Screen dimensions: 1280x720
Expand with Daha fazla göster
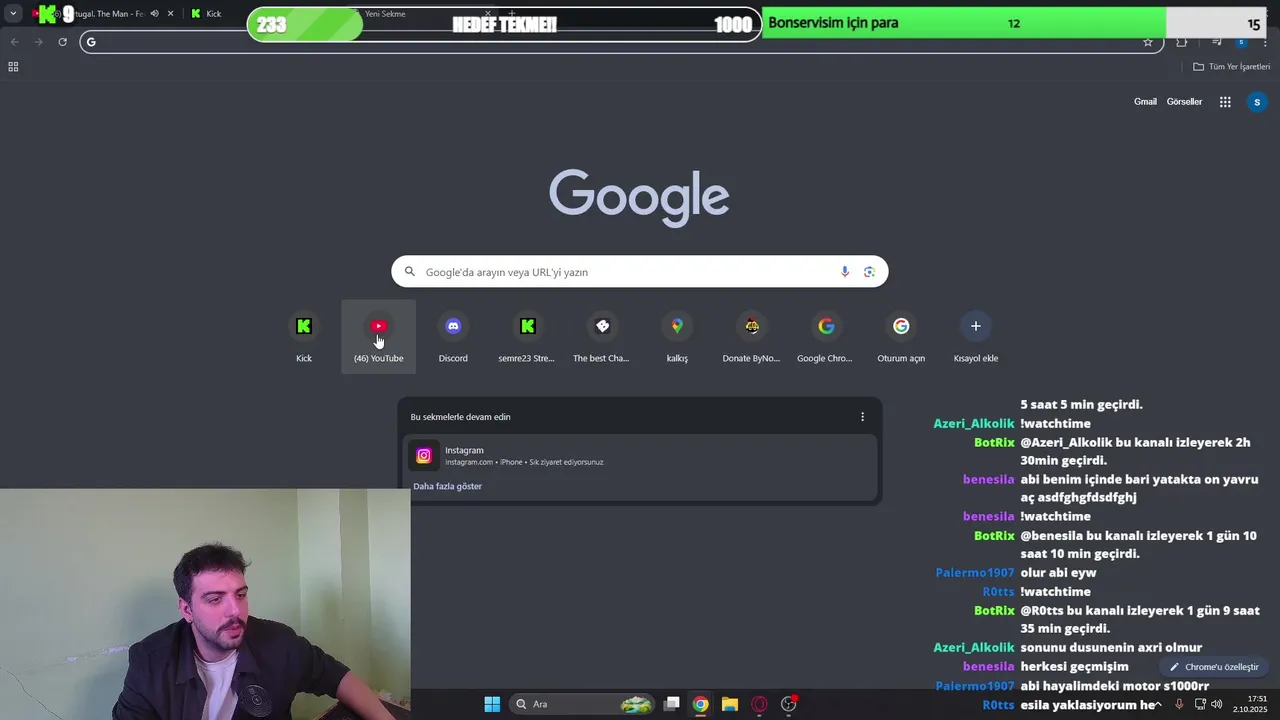point(447,486)
